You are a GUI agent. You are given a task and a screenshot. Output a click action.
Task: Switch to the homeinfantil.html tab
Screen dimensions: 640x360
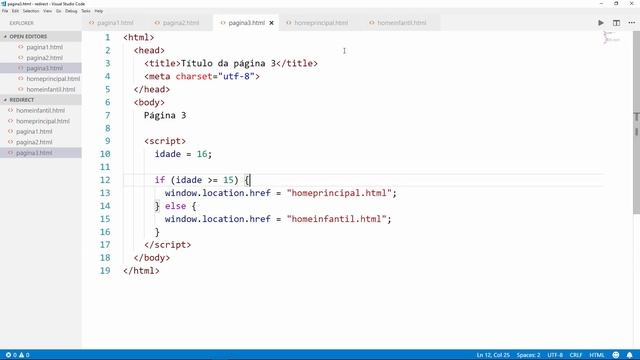point(401,23)
